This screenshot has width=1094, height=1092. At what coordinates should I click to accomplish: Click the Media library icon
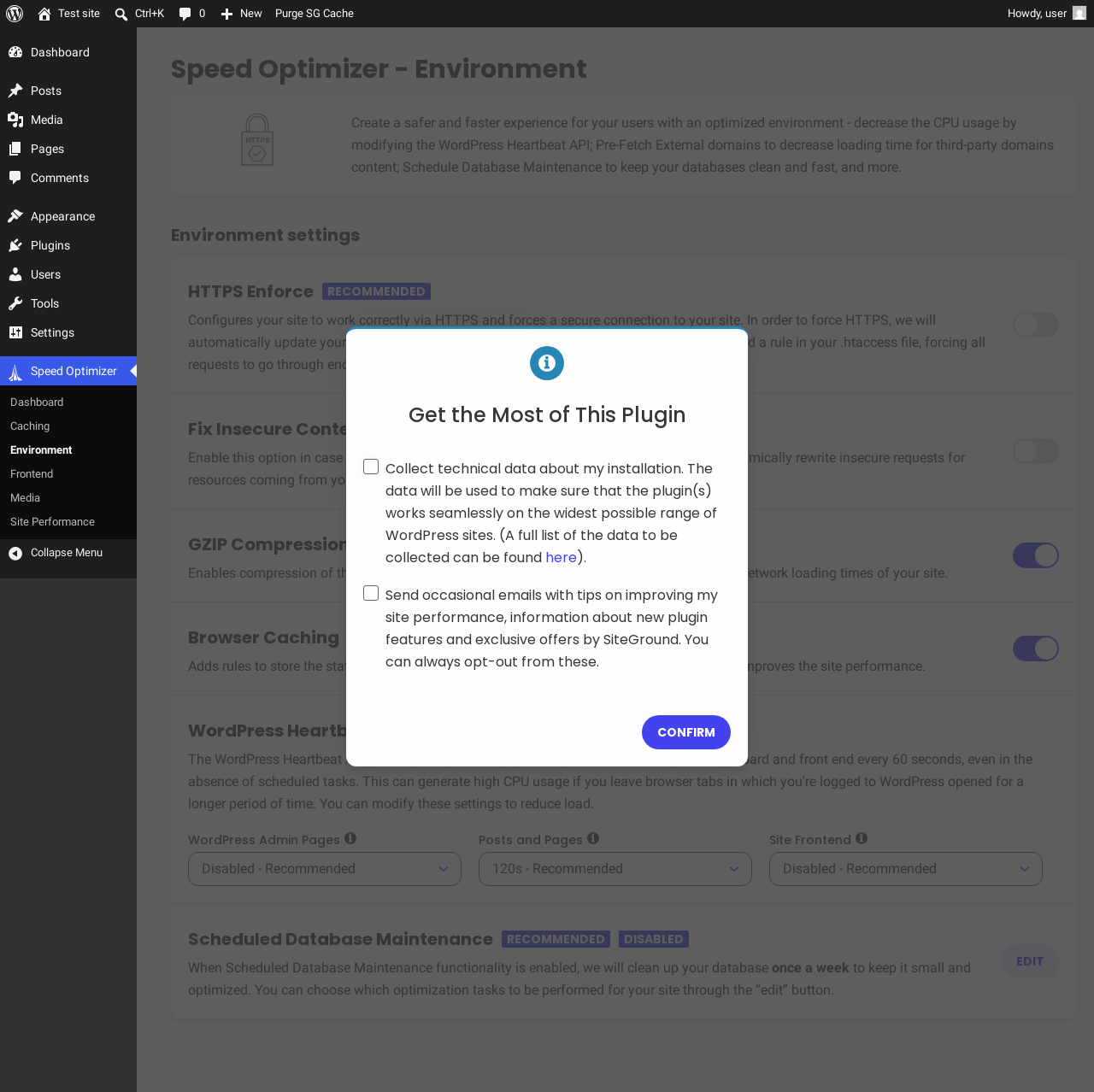[15, 120]
